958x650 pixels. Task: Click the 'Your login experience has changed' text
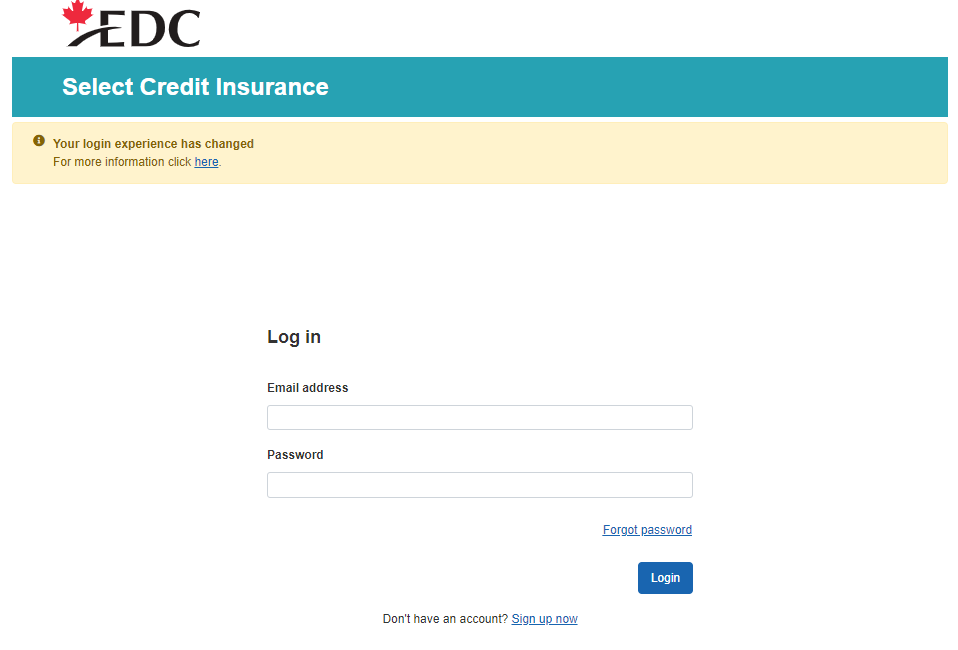[x=153, y=144]
